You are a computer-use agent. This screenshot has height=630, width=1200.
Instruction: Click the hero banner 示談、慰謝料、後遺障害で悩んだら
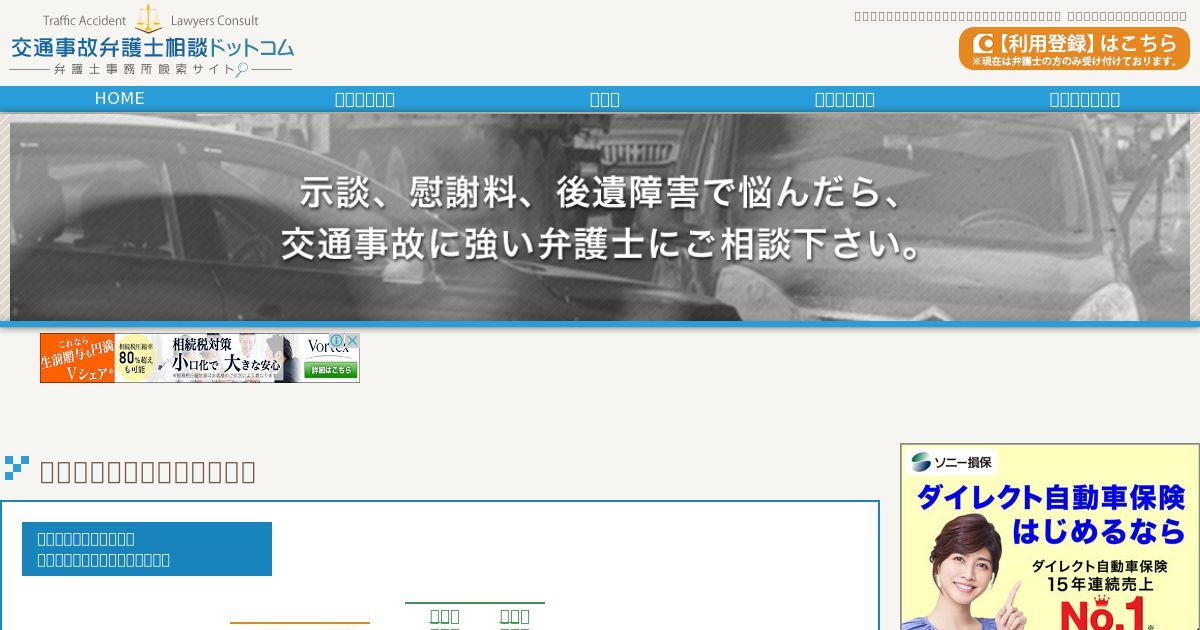(600, 218)
